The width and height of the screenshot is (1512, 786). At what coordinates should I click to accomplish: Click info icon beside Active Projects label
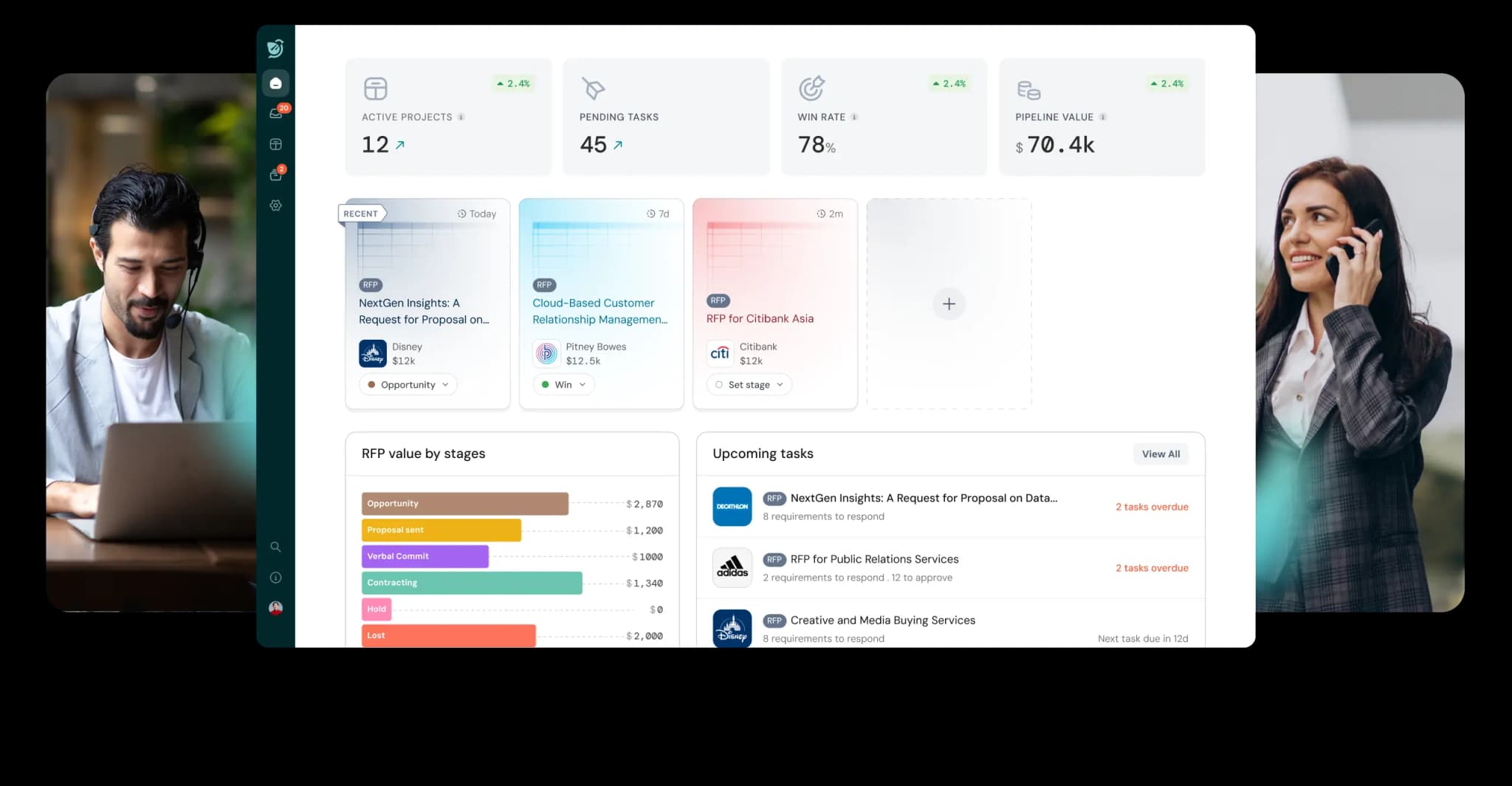coord(461,117)
